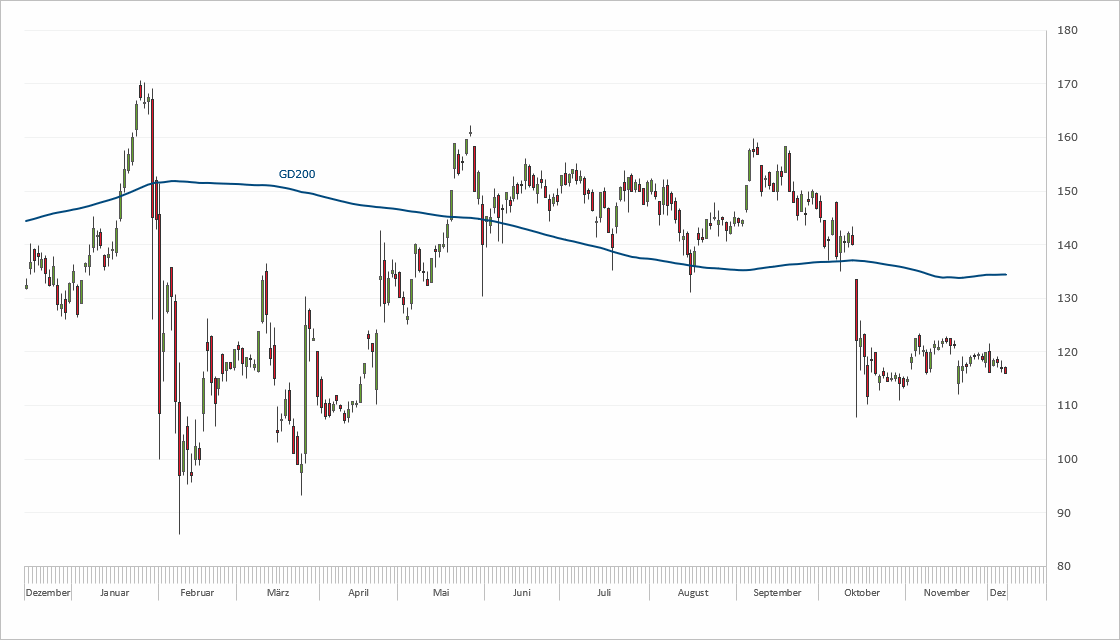Click the GD200 moving average label
This screenshot has height=640, width=1120.
pyautogui.click(x=297, y=174)
